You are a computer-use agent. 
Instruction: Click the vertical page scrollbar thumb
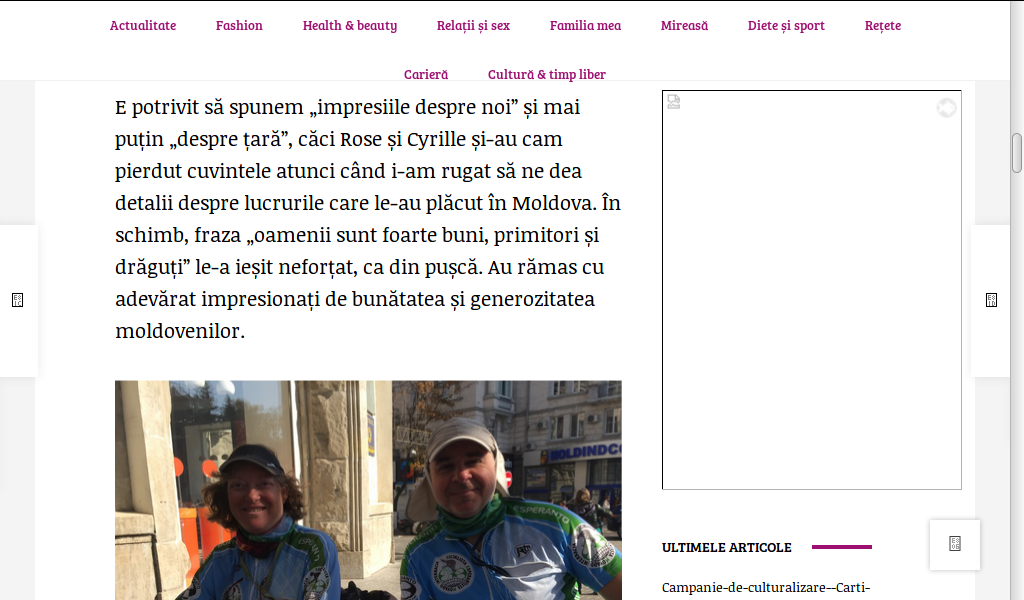pos(1017,153)
